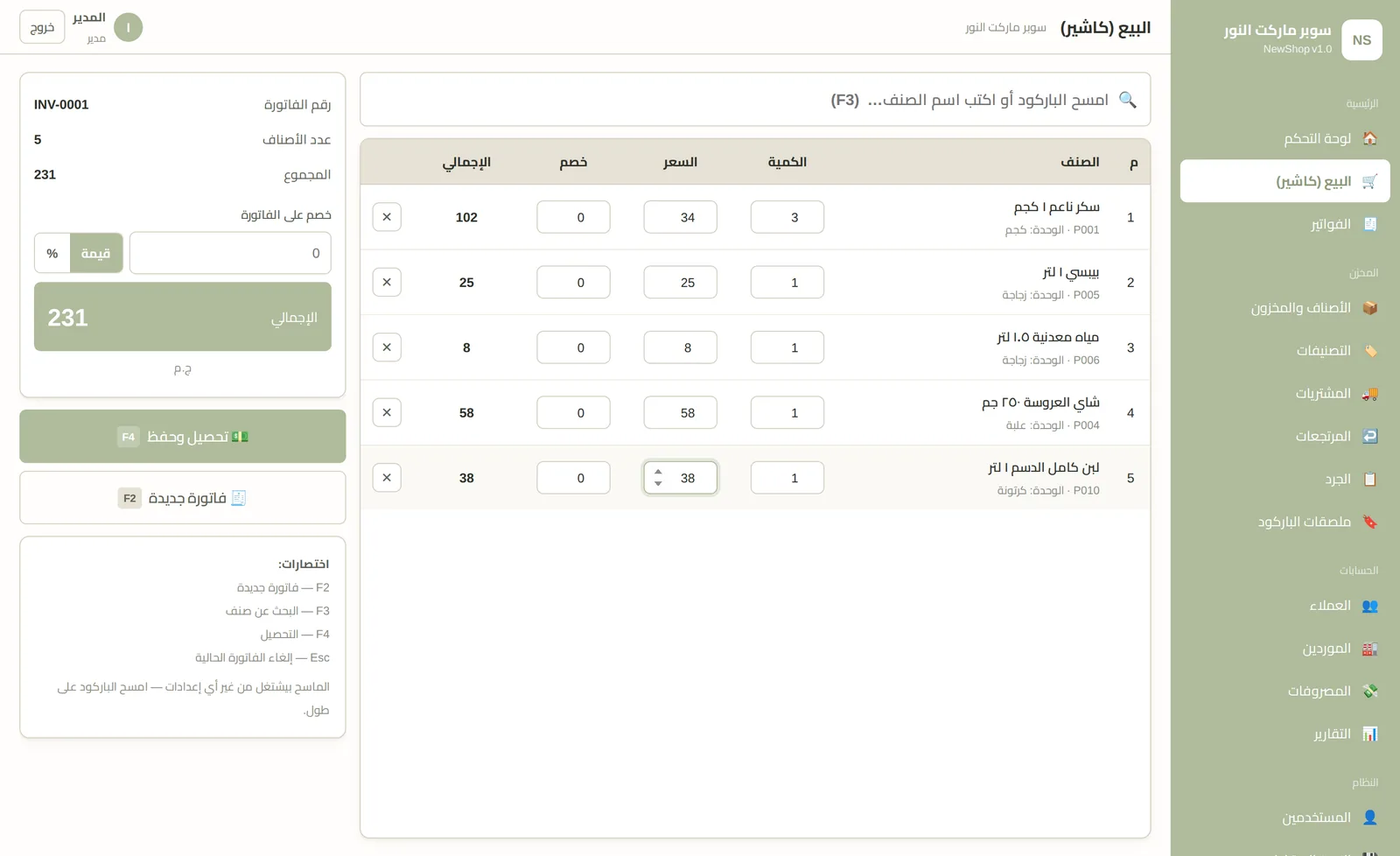Click the الجرد clipboard icon
Image resolution: width=1400 pixels, height=856 pixels.
pyautogui.click(x=1370, y=479)
